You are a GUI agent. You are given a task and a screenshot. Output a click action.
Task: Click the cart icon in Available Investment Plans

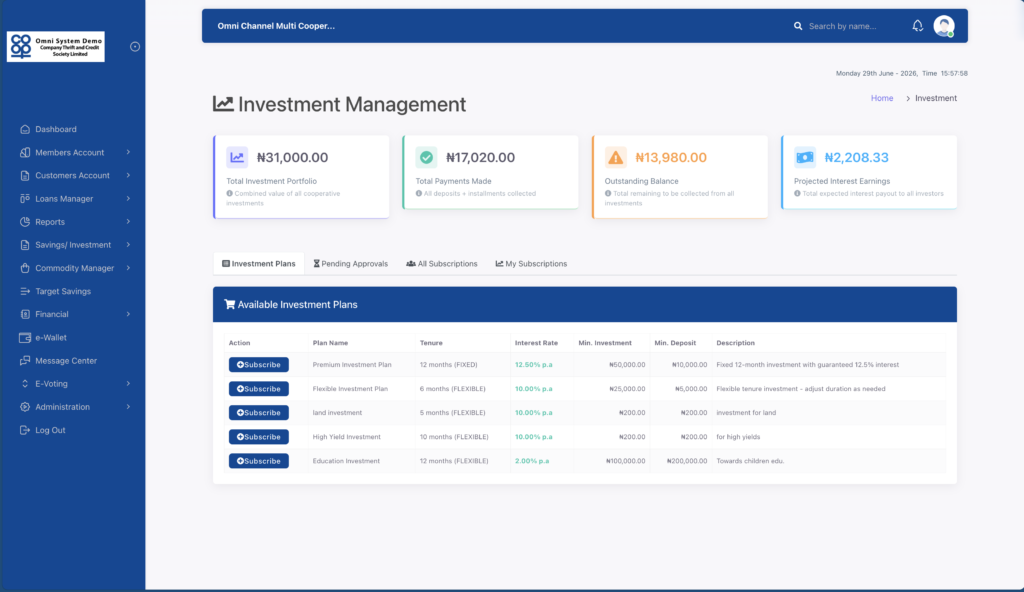(x=229, y=304)
